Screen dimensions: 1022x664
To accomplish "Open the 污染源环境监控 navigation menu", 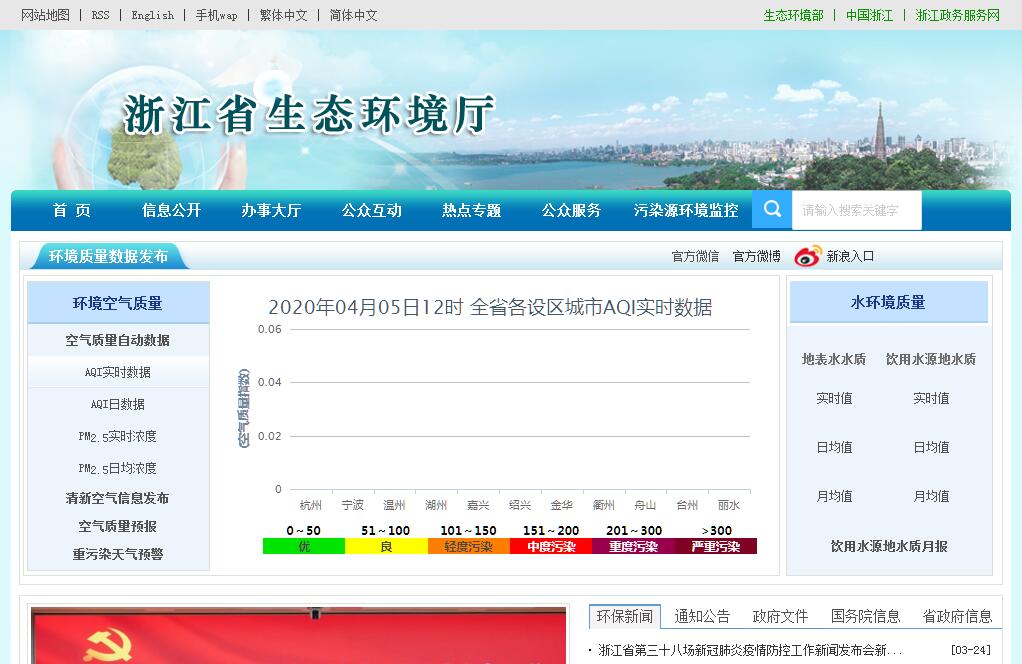I will 686,210.
